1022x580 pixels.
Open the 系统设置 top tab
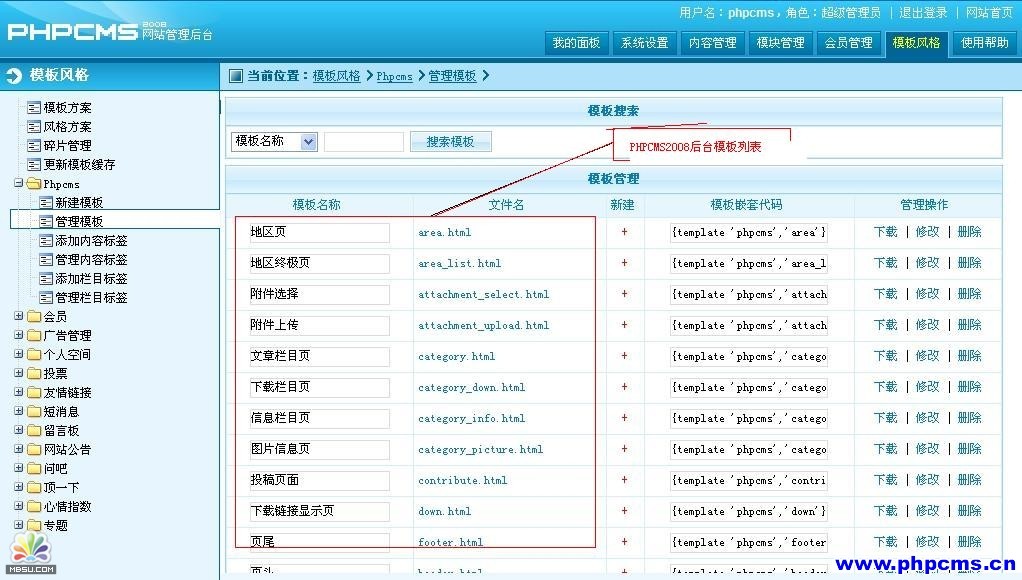644,43
